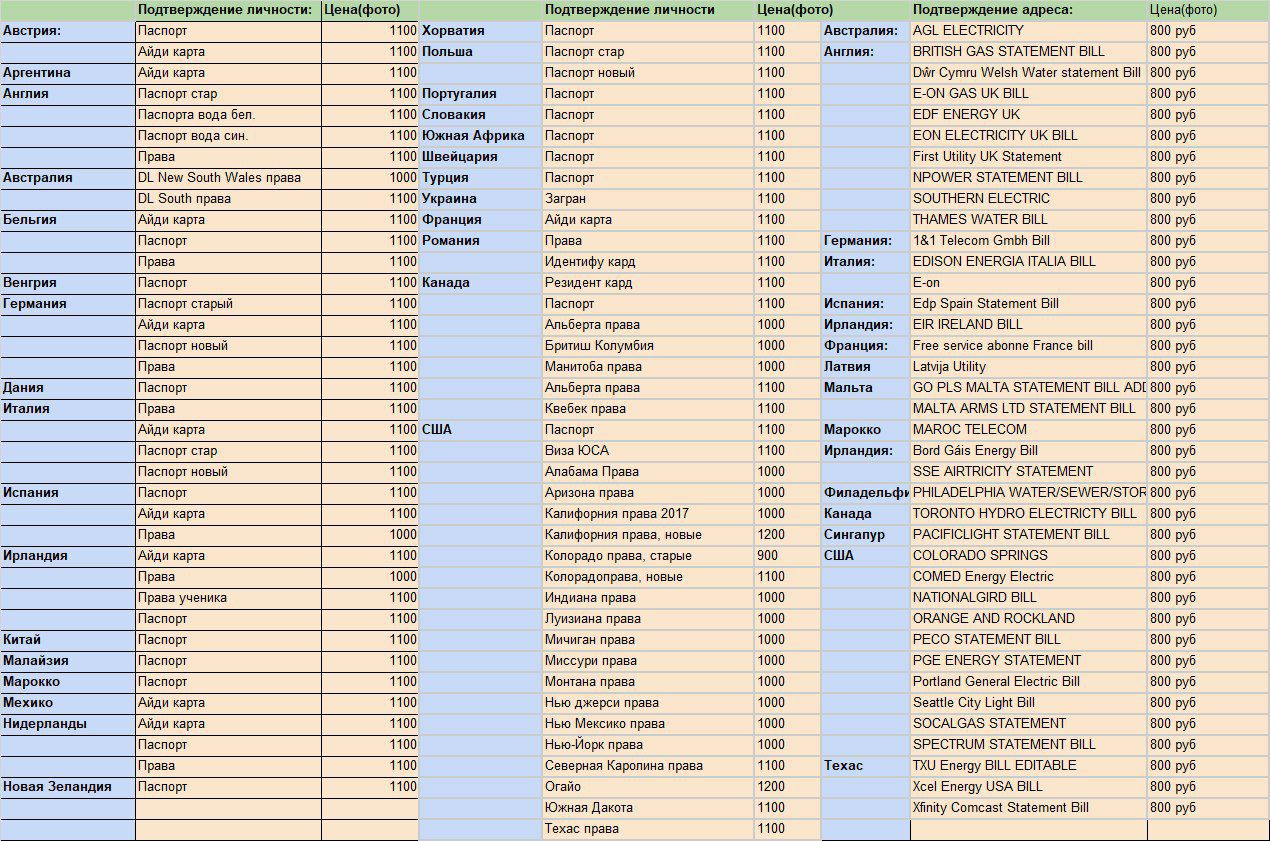Image resolution: width=1270 pixels, height=841 pixels.
Task: Select the 'Мичиган права' cell
Action: click(648, 640)
